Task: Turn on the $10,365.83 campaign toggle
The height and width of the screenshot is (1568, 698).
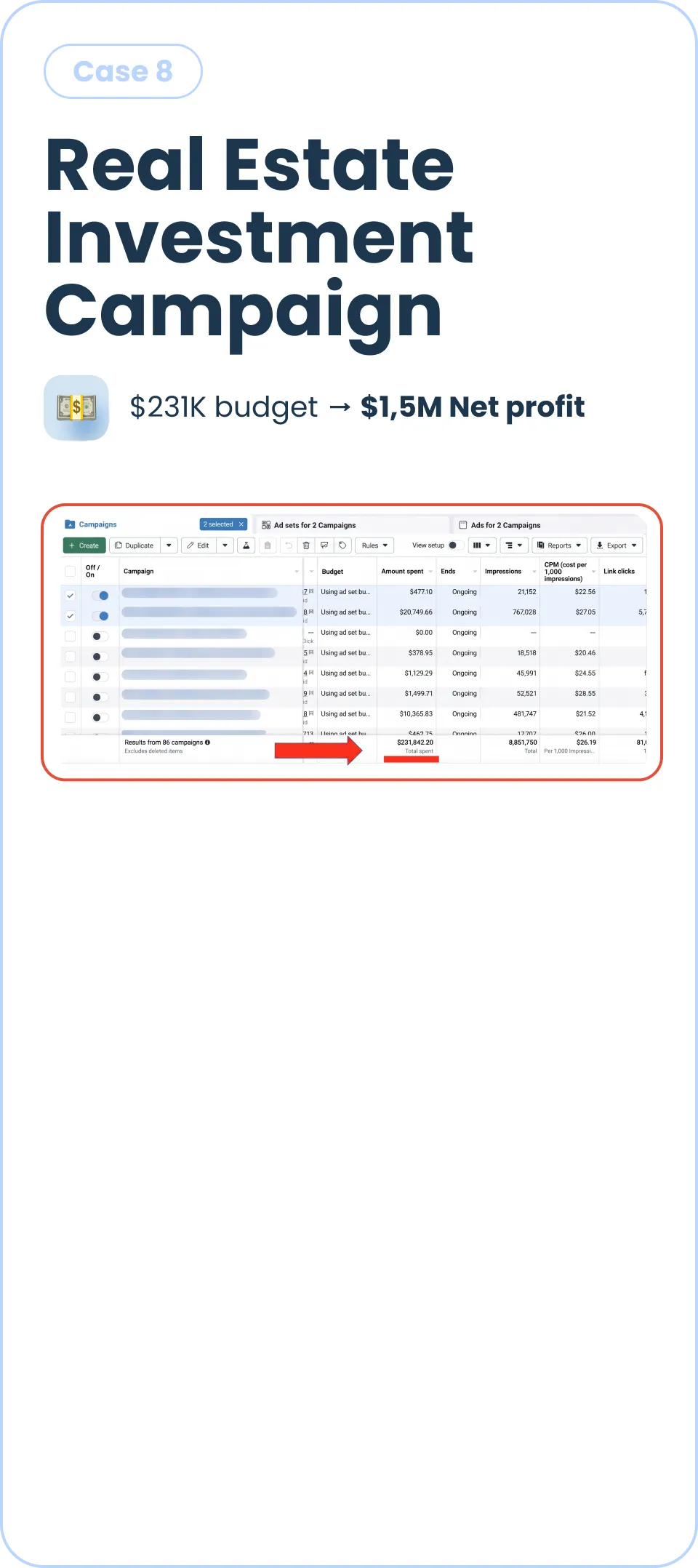Action: coord(100,718)
